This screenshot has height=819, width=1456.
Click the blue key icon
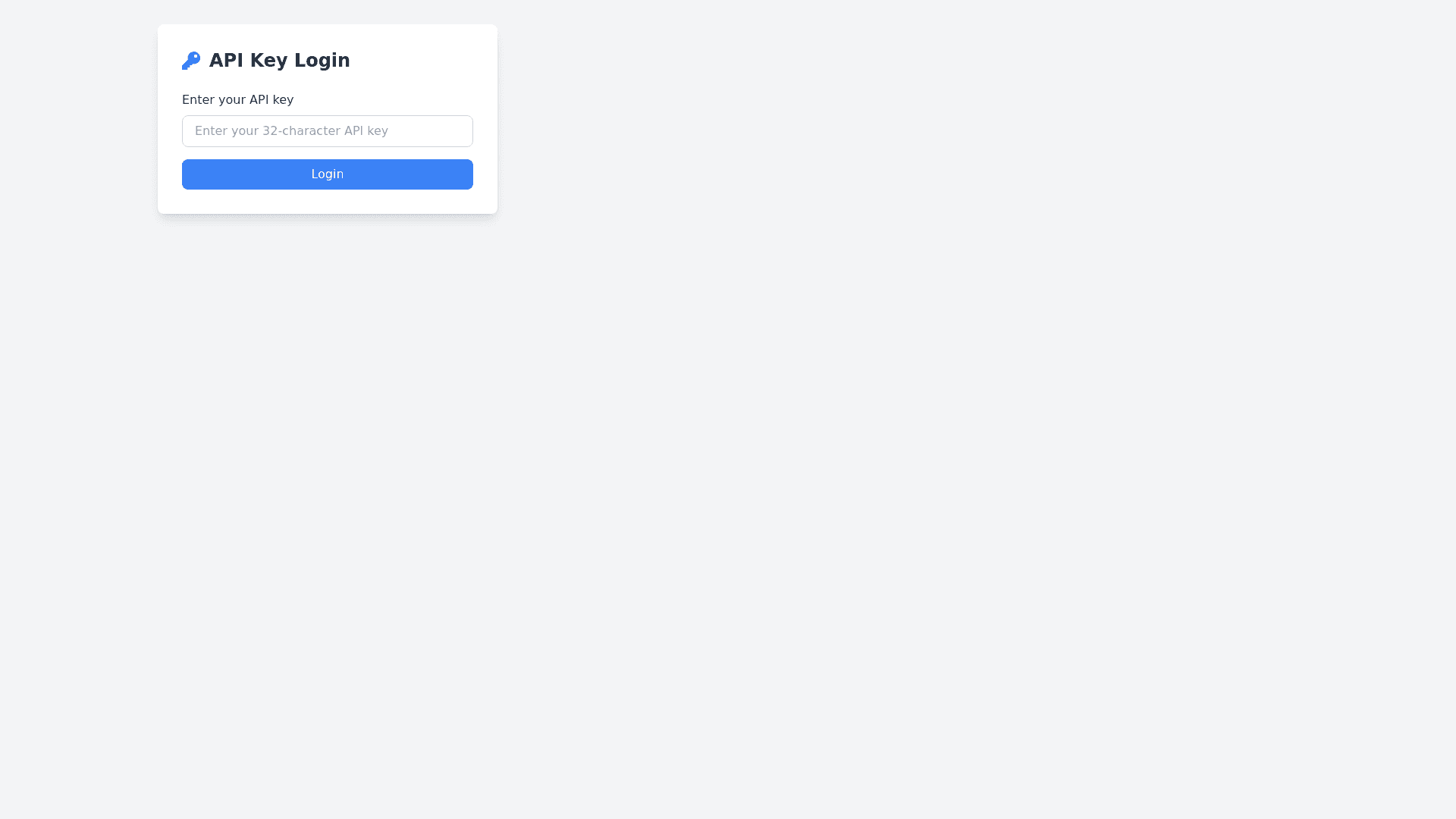(191, 61)
